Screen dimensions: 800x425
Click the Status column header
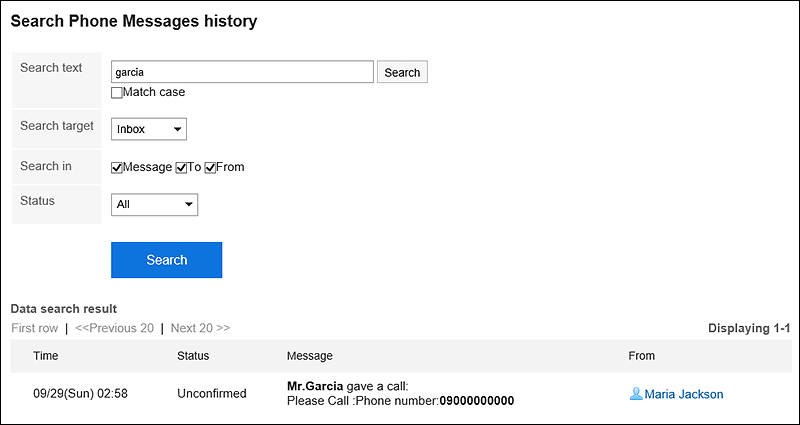click(x=193, y=356)
